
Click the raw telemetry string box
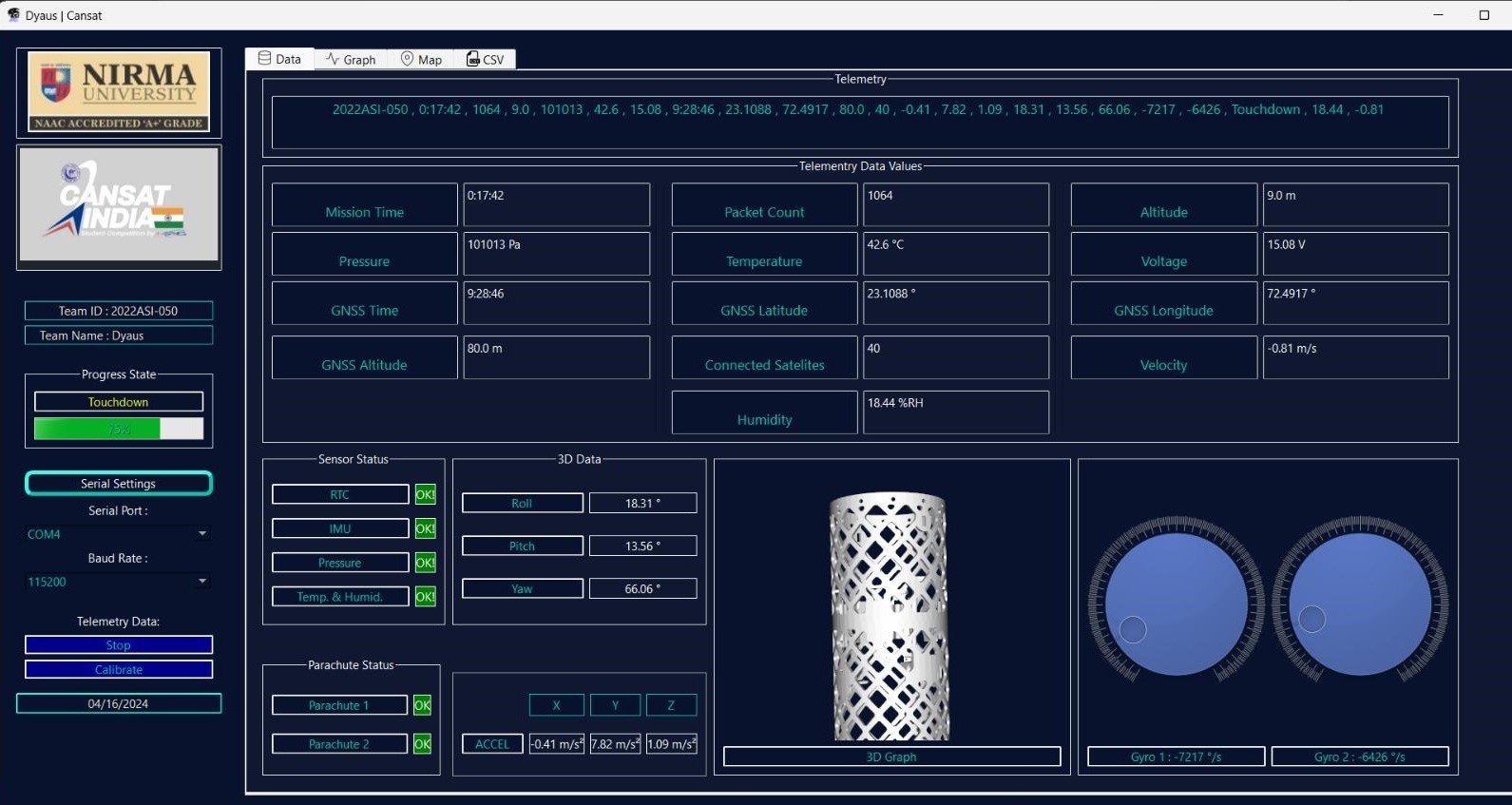point(860,123)
